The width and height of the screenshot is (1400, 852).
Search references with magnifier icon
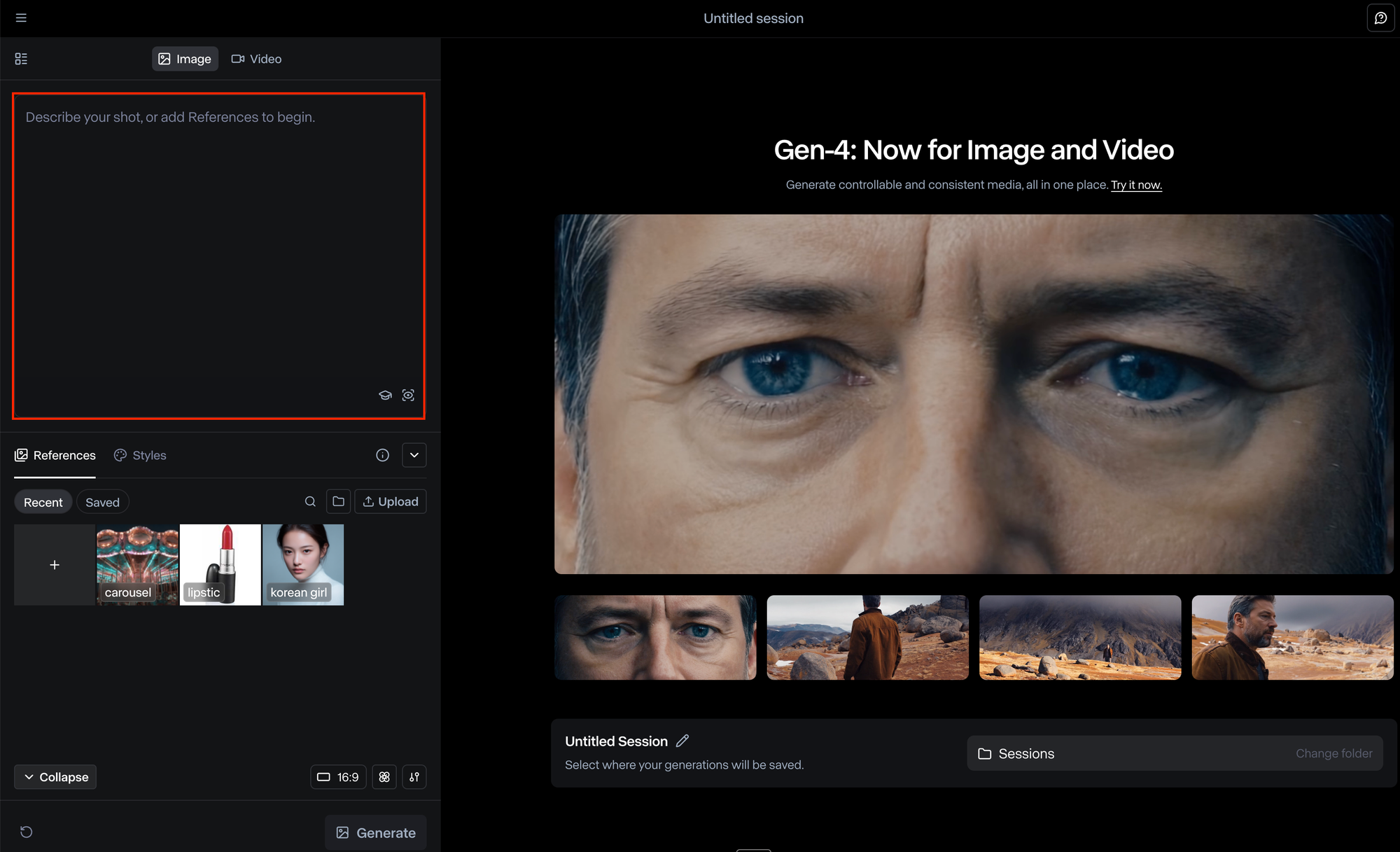coord(310,501)
